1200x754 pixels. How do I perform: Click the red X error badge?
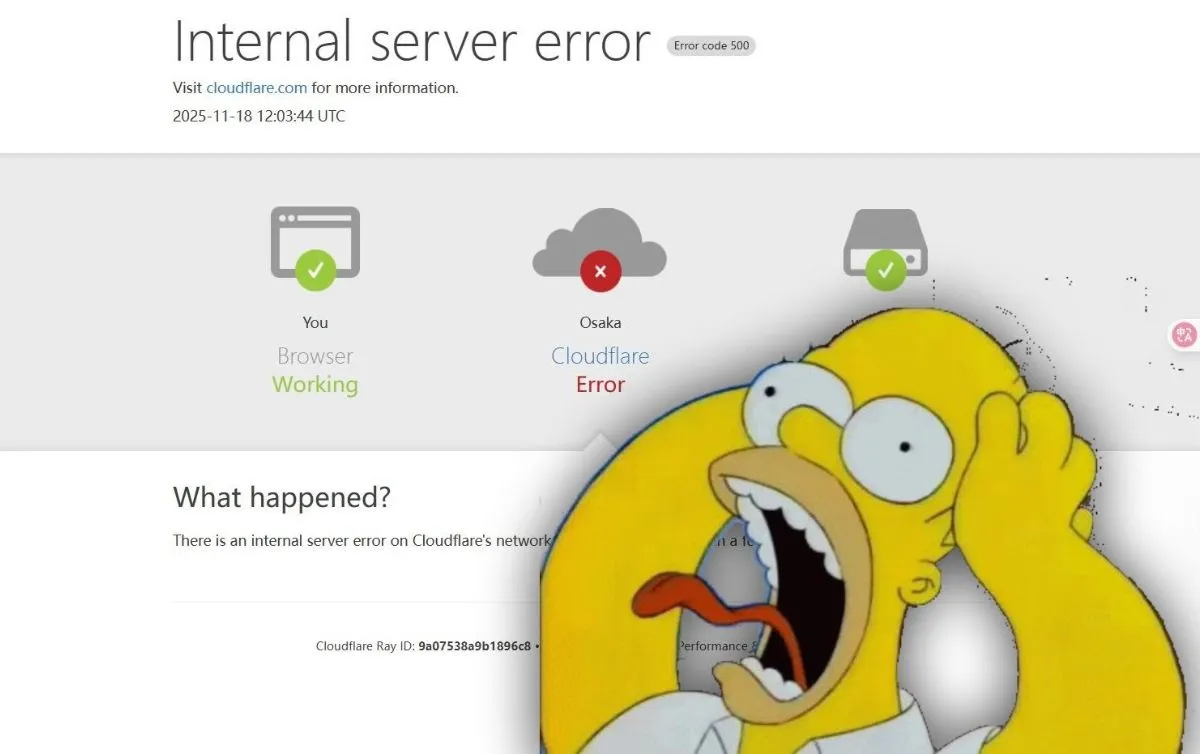click(600, 270)
